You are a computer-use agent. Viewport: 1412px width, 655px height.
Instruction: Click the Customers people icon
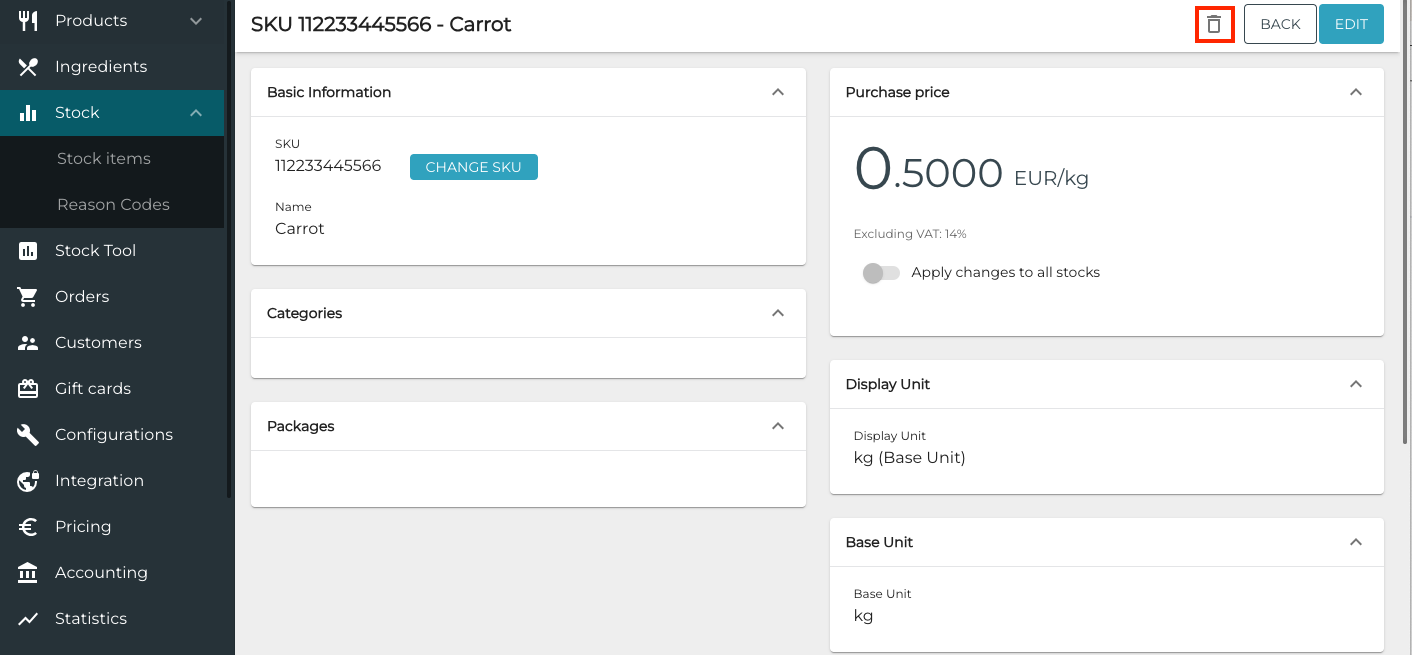[28, 343]
